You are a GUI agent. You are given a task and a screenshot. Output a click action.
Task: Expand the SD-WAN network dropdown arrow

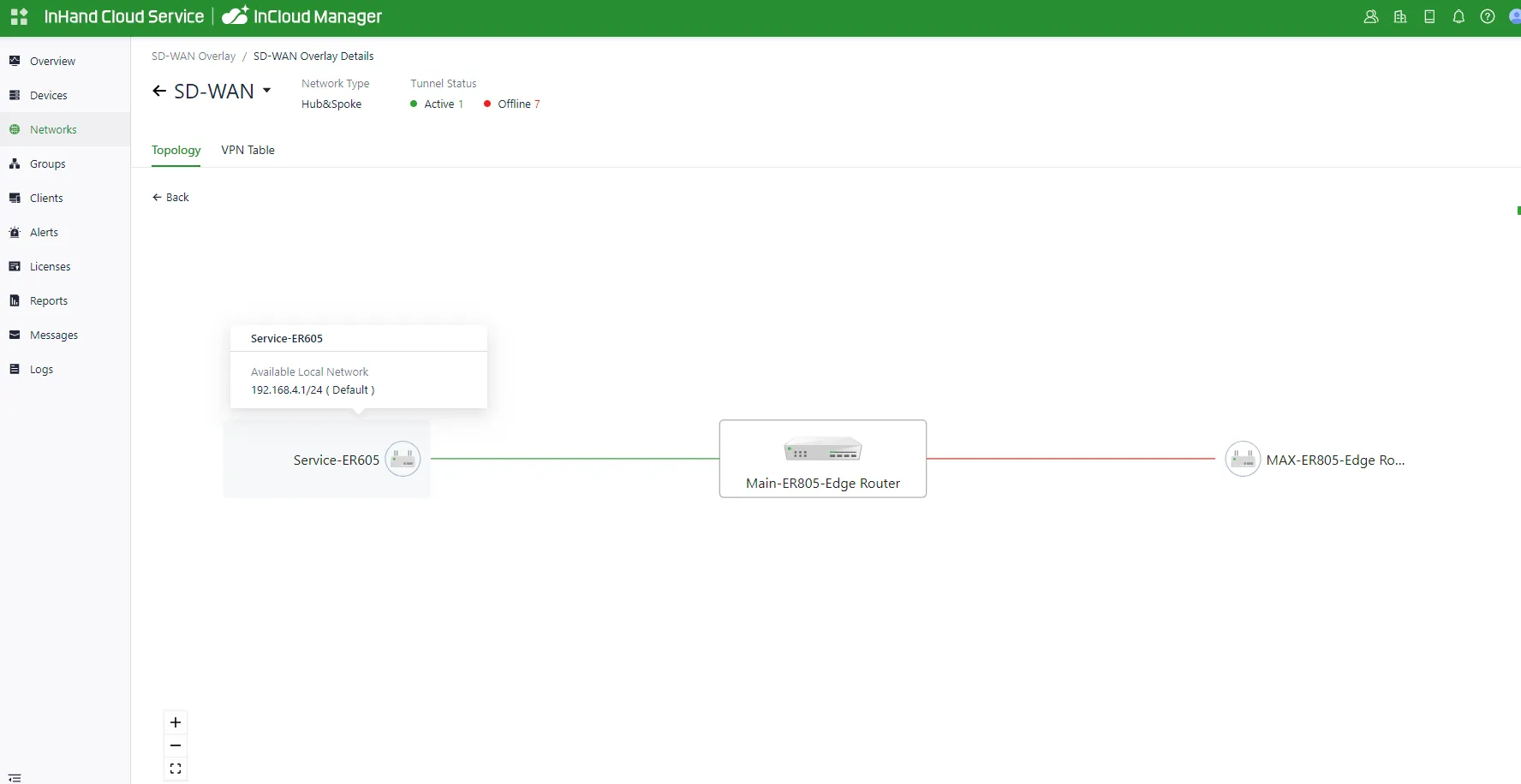[x=267, y=90]
